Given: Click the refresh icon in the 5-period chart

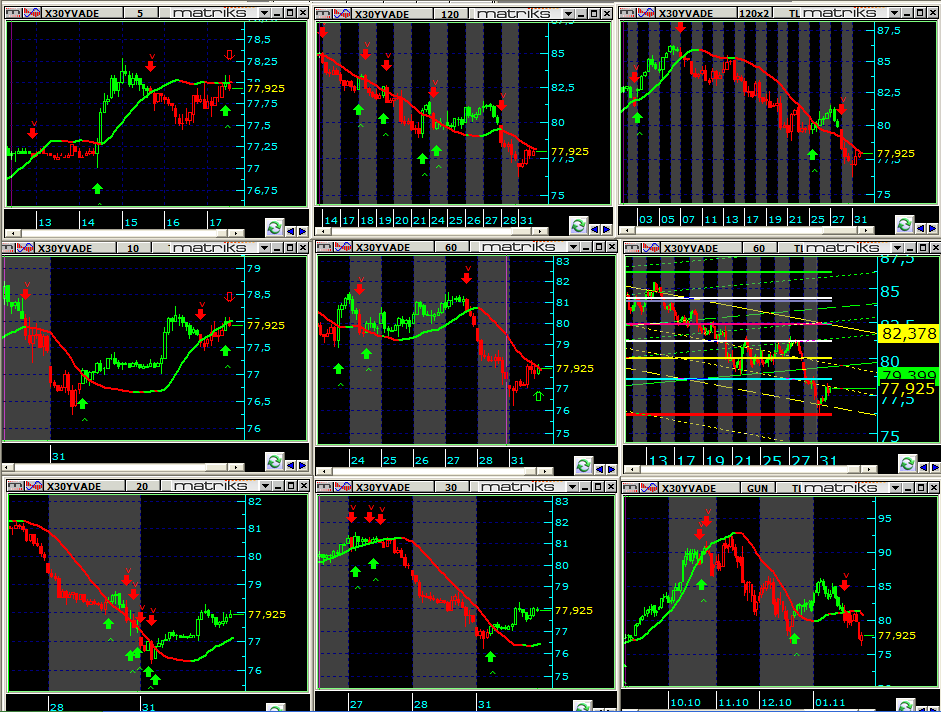Looking at the screenshot, I should click(x=274, y=228).
